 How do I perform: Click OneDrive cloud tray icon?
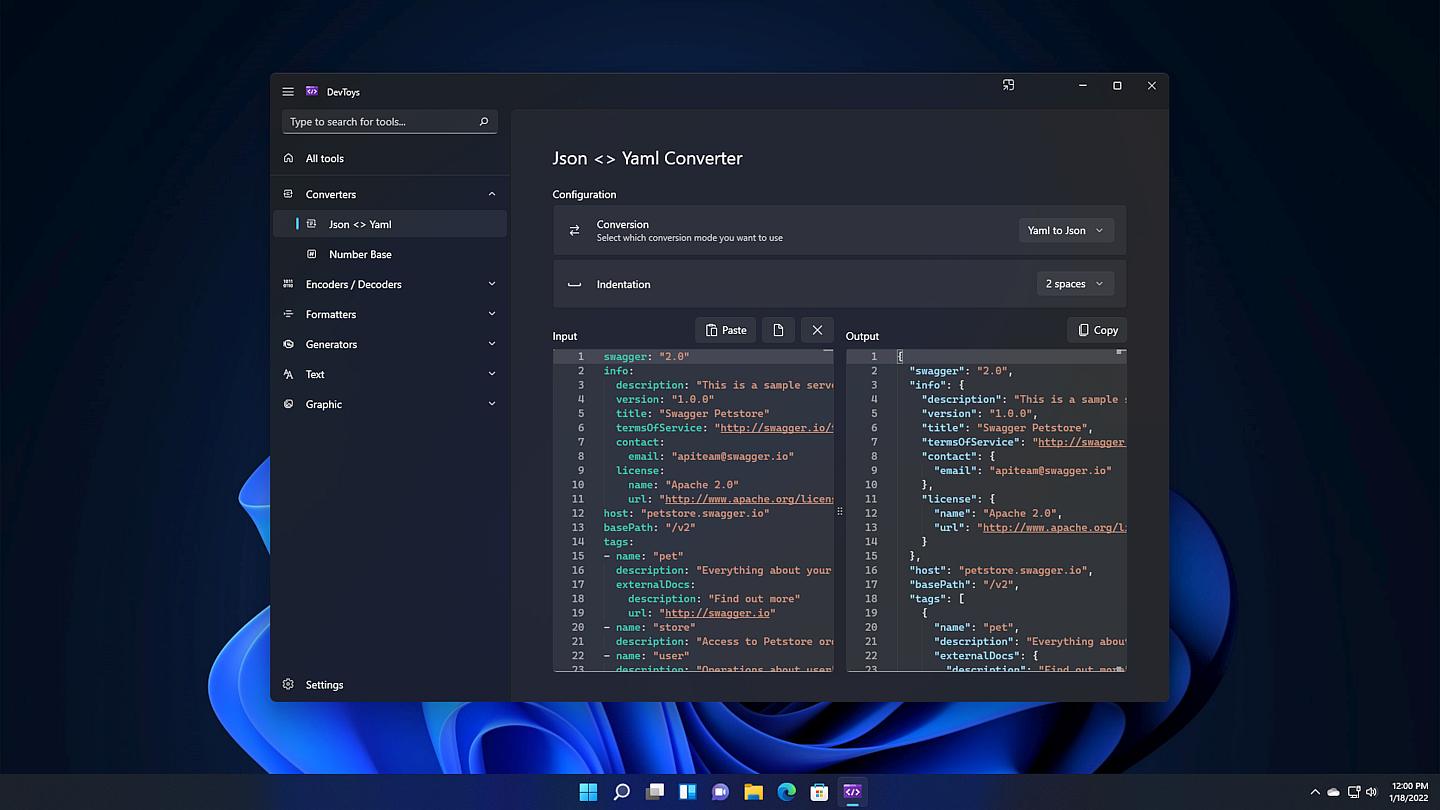pos(1333,792)
